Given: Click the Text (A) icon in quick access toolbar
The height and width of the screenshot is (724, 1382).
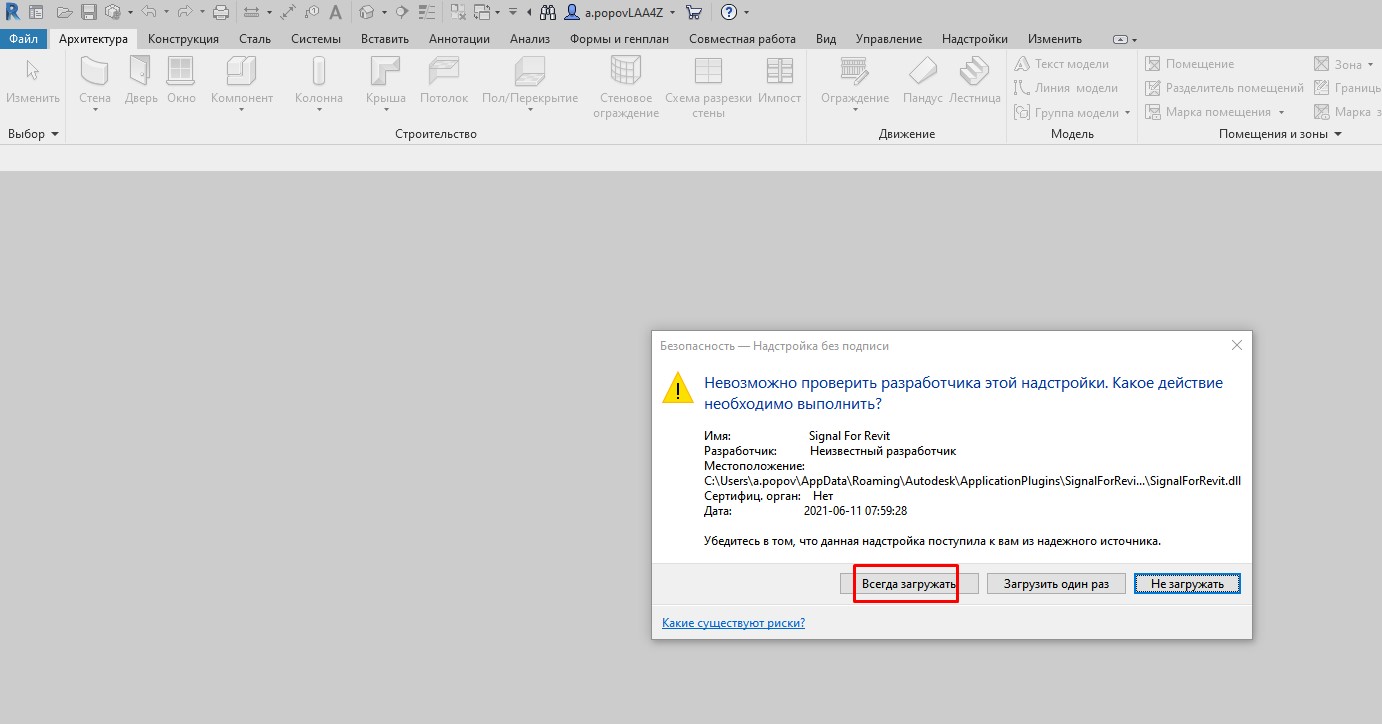Looking at the screenshot, I should click(335, 12).
